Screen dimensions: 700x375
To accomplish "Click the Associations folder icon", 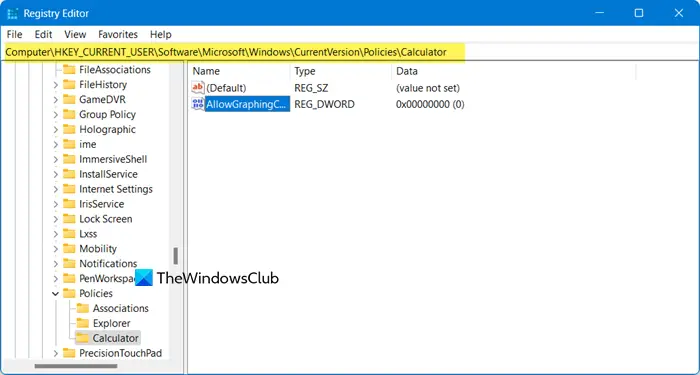I will 83,308.
